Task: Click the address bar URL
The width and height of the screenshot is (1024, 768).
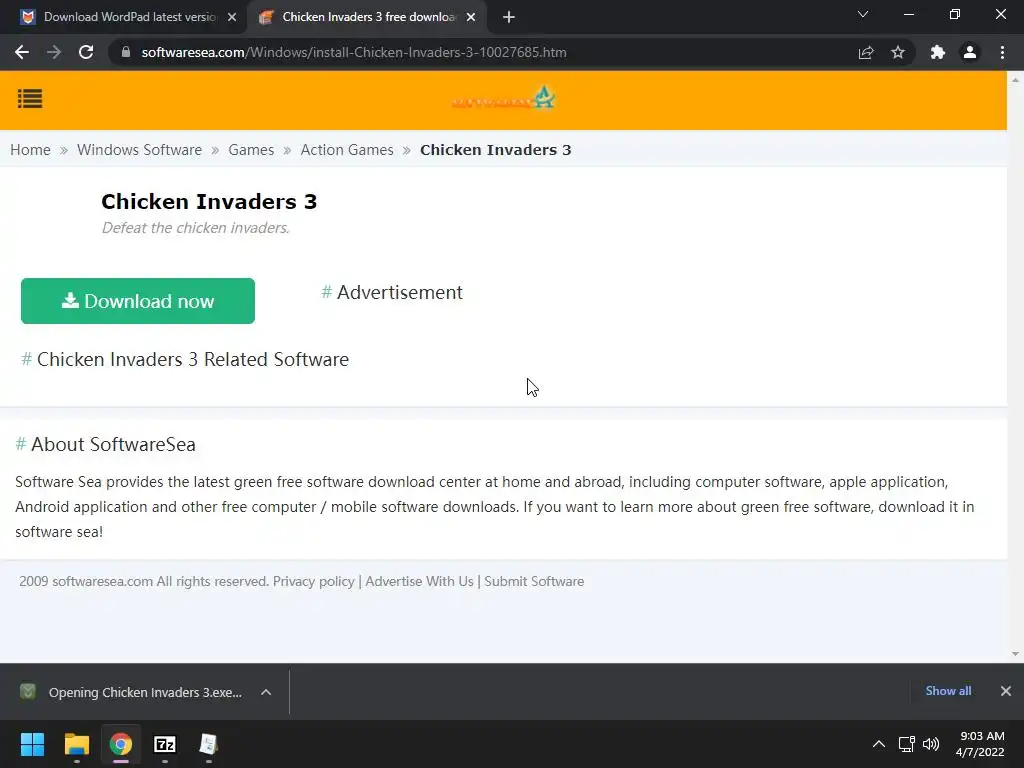Action: 354,52
